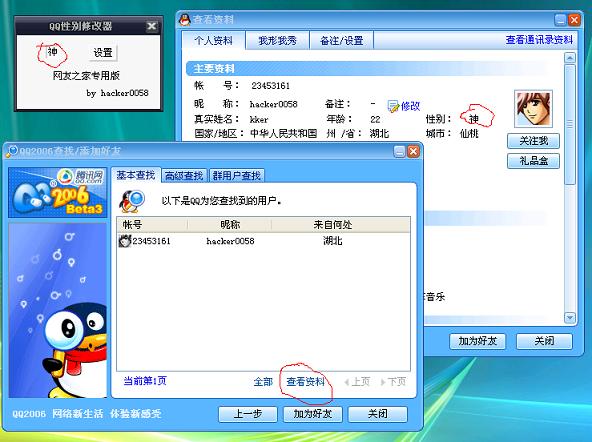
Task: Close the 查看资料 window
Action: [574, 20]
